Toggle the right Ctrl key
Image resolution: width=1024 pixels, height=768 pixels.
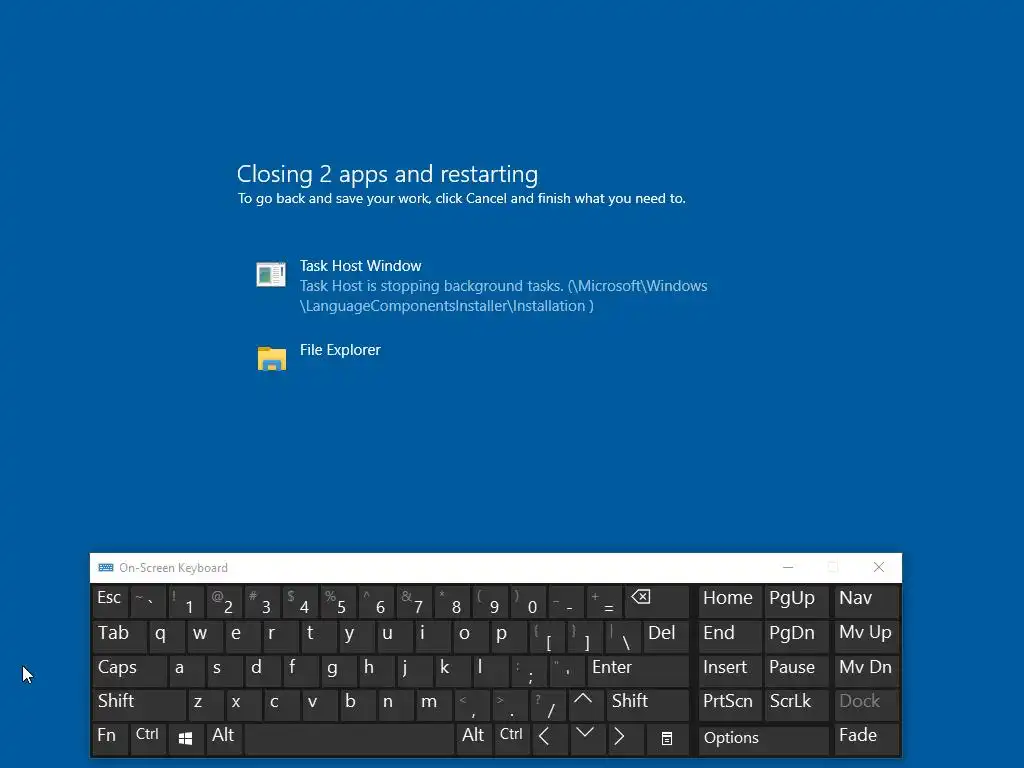pos(511,739)
